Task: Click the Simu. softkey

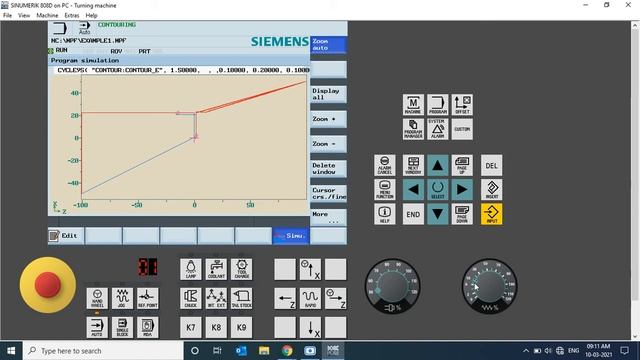Action: click(x=291, y=236)
